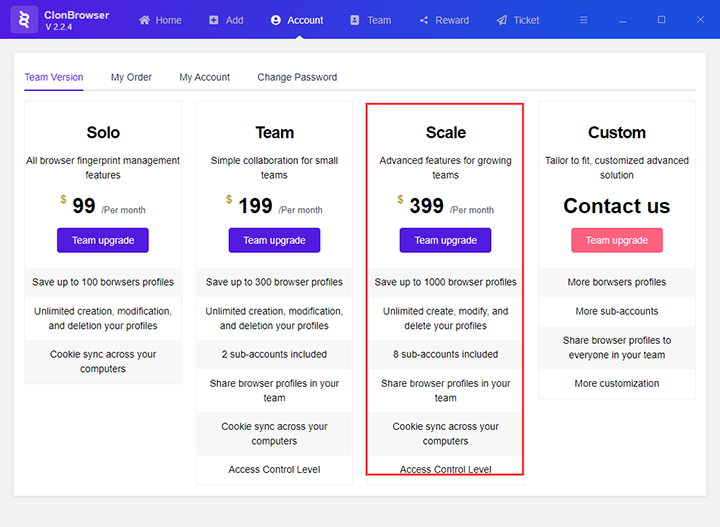Screen dimensions: 720x527
Task: Open the Add menu item
Action: (226, 20)
